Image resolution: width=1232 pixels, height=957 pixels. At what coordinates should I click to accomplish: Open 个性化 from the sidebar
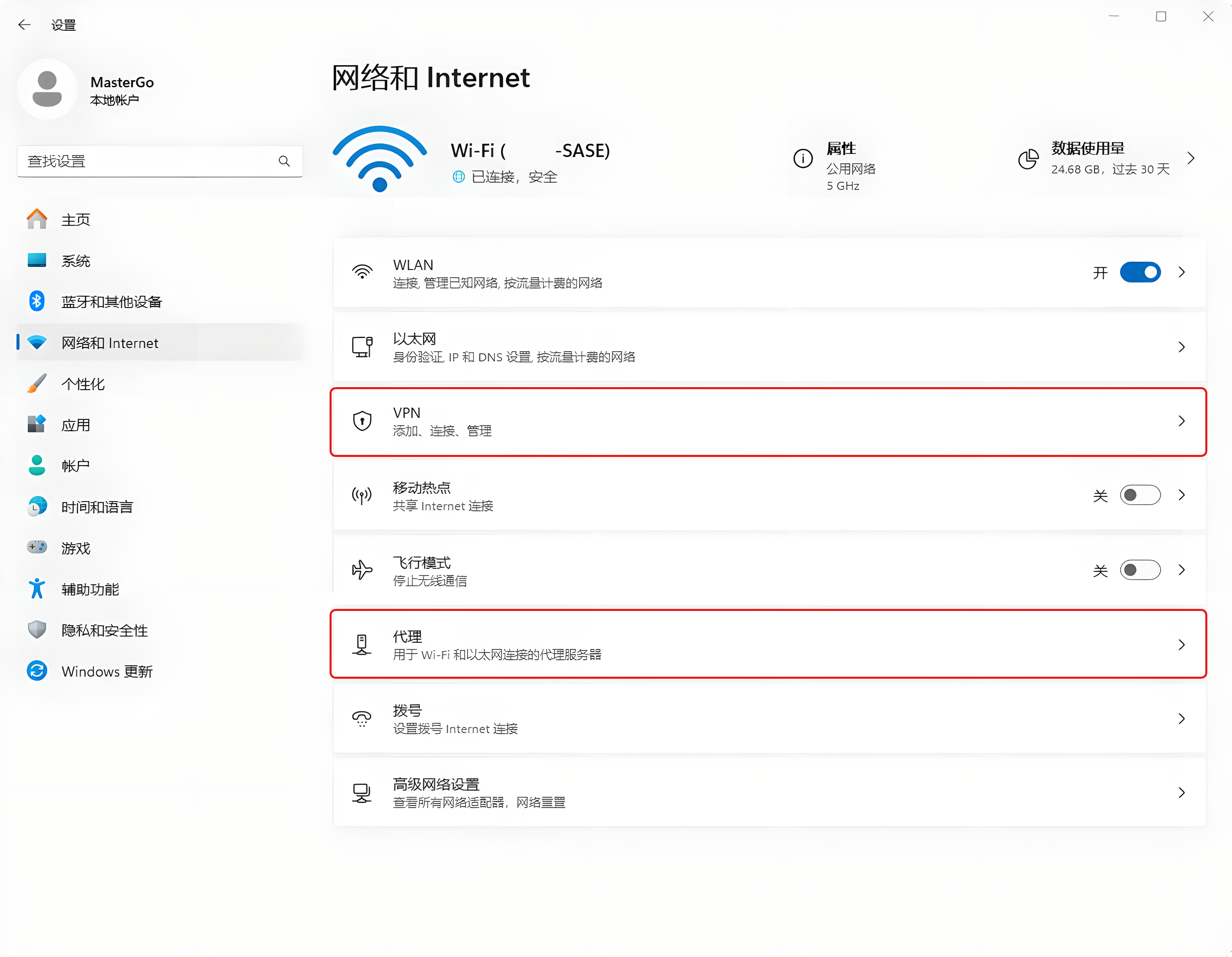coord(160,384)
